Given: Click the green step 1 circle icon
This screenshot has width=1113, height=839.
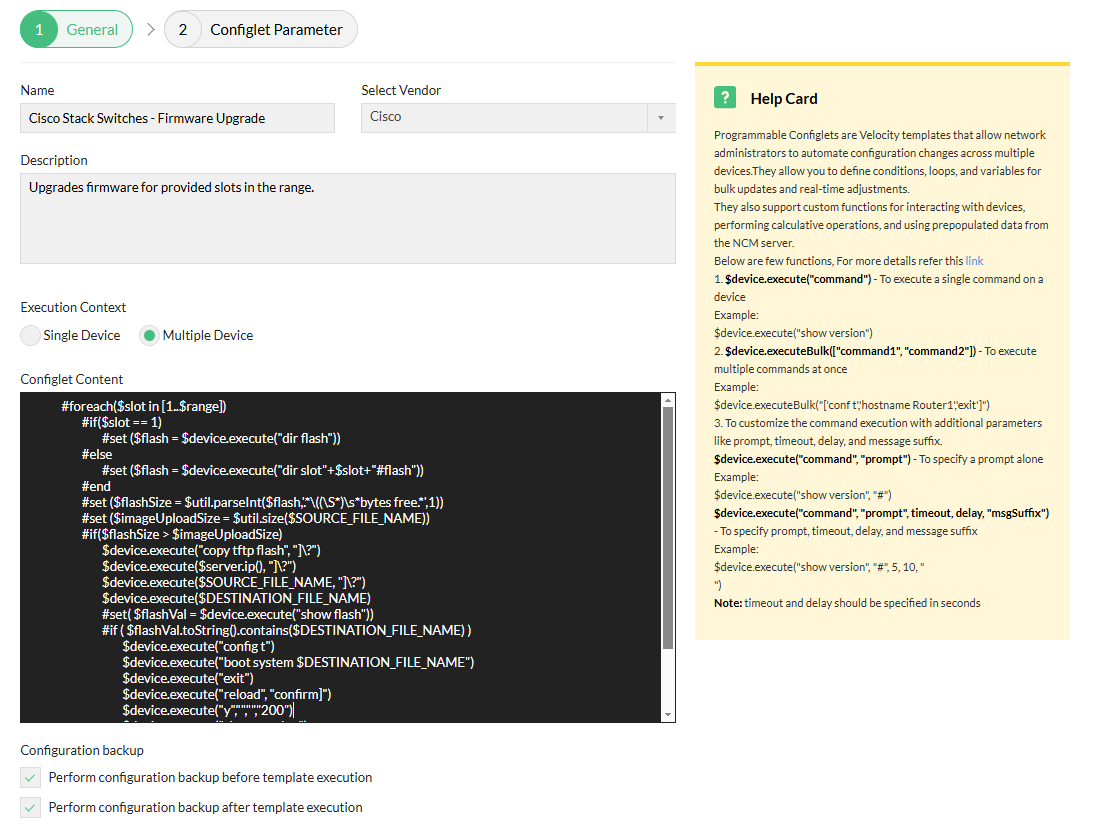Looking at the screenshot, I should point(41,29).
